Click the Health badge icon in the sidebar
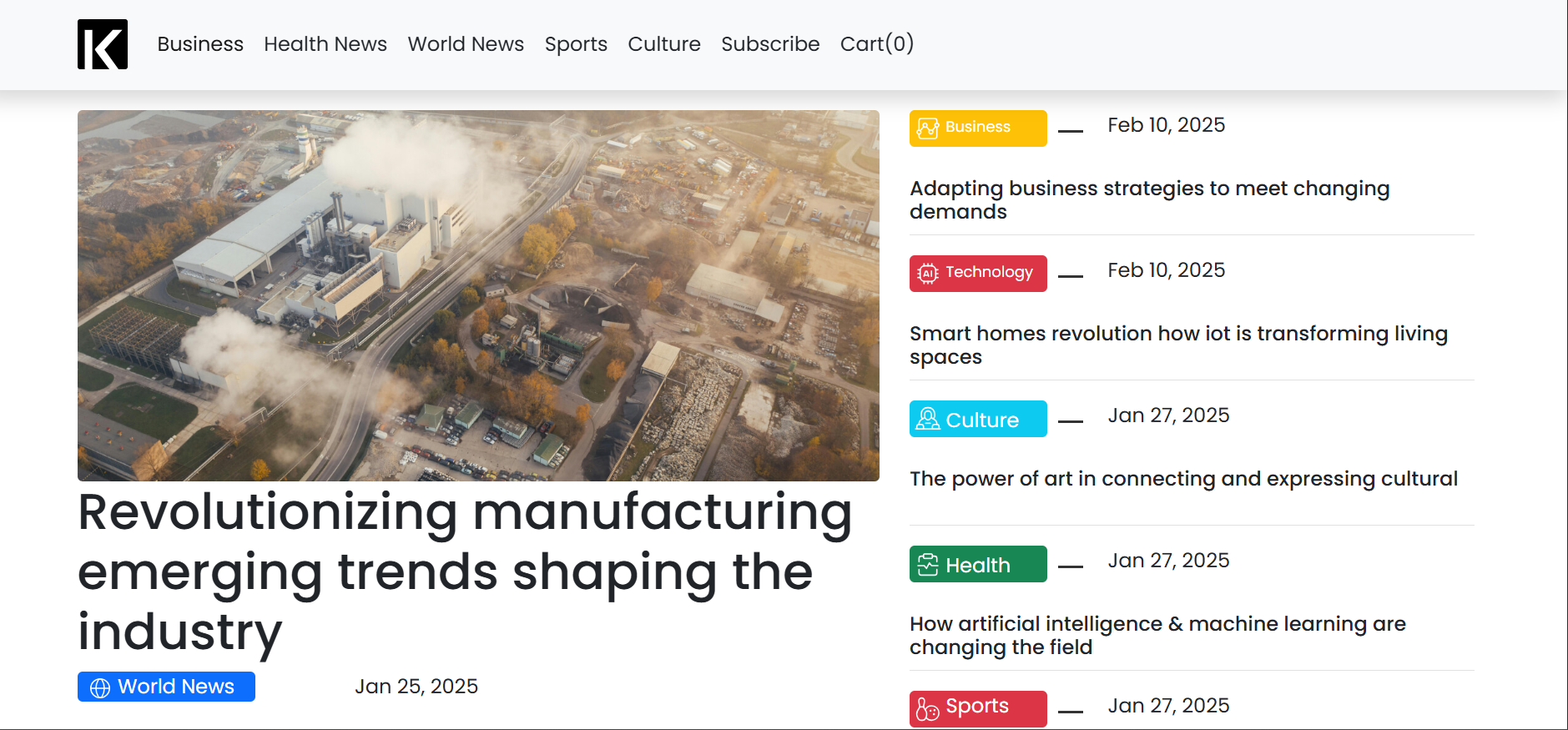Viewport: 1568px width, 730px height. click(x=929, y=564)
